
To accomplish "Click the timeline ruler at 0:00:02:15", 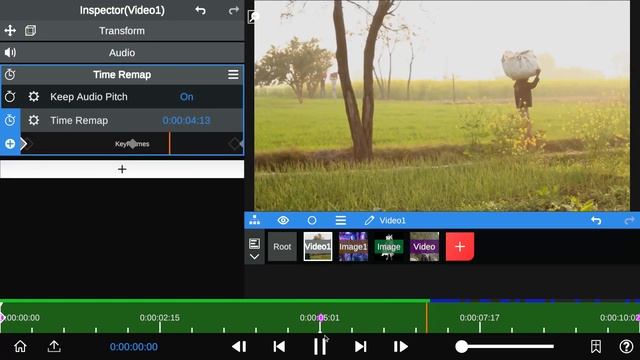I will tap(160, 318).
